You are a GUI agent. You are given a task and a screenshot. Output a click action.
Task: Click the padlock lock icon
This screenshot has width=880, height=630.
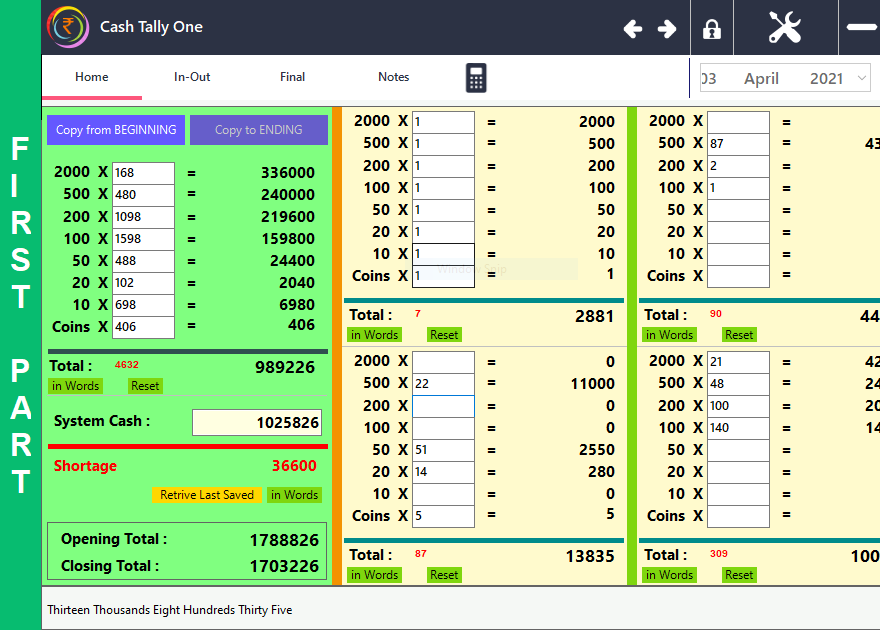(x=712, y=29)
